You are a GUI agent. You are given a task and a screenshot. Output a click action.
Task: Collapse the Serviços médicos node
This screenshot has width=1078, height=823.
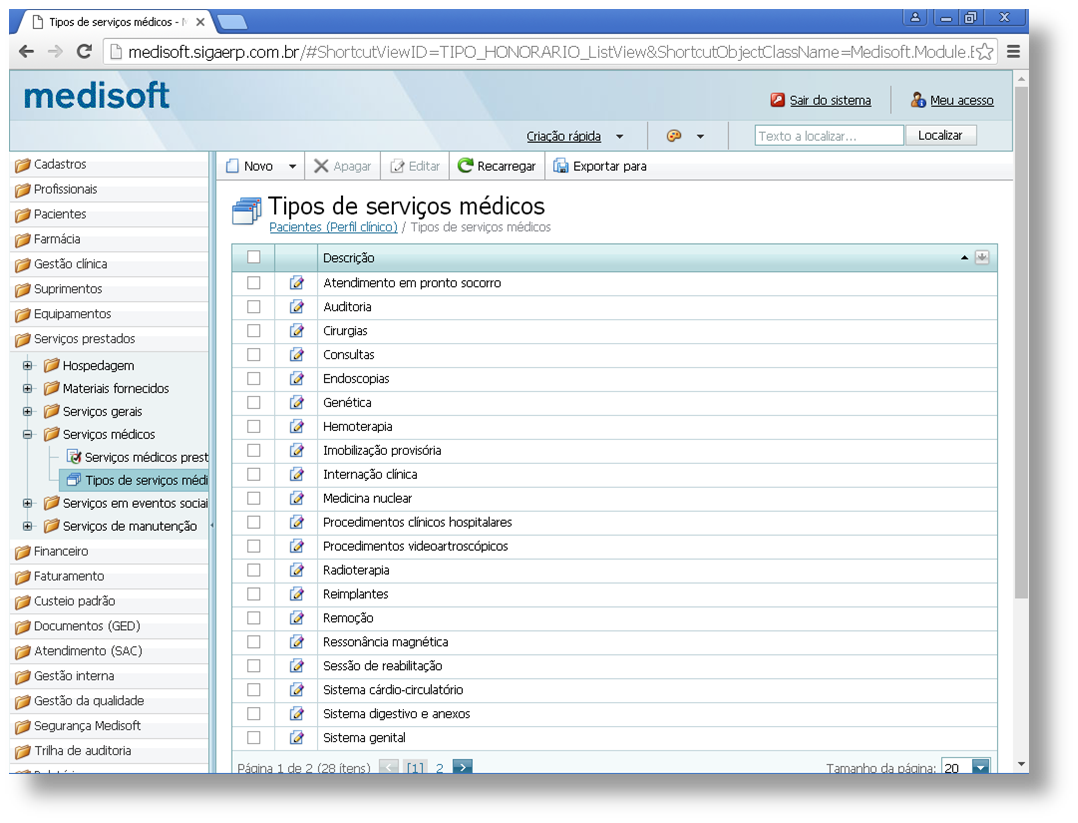[x=28, y=435]
